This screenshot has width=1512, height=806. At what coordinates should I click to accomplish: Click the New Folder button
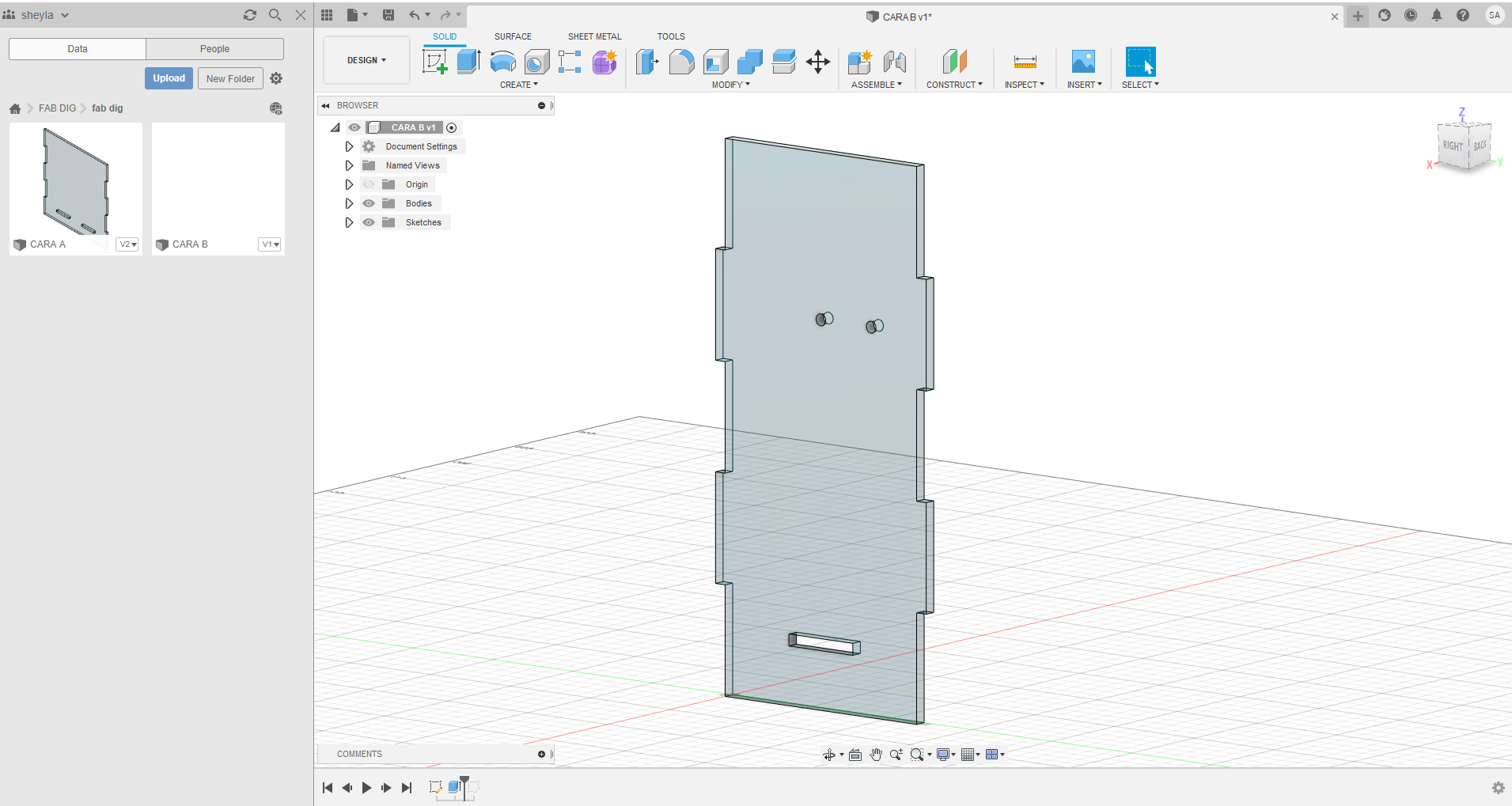230,78
